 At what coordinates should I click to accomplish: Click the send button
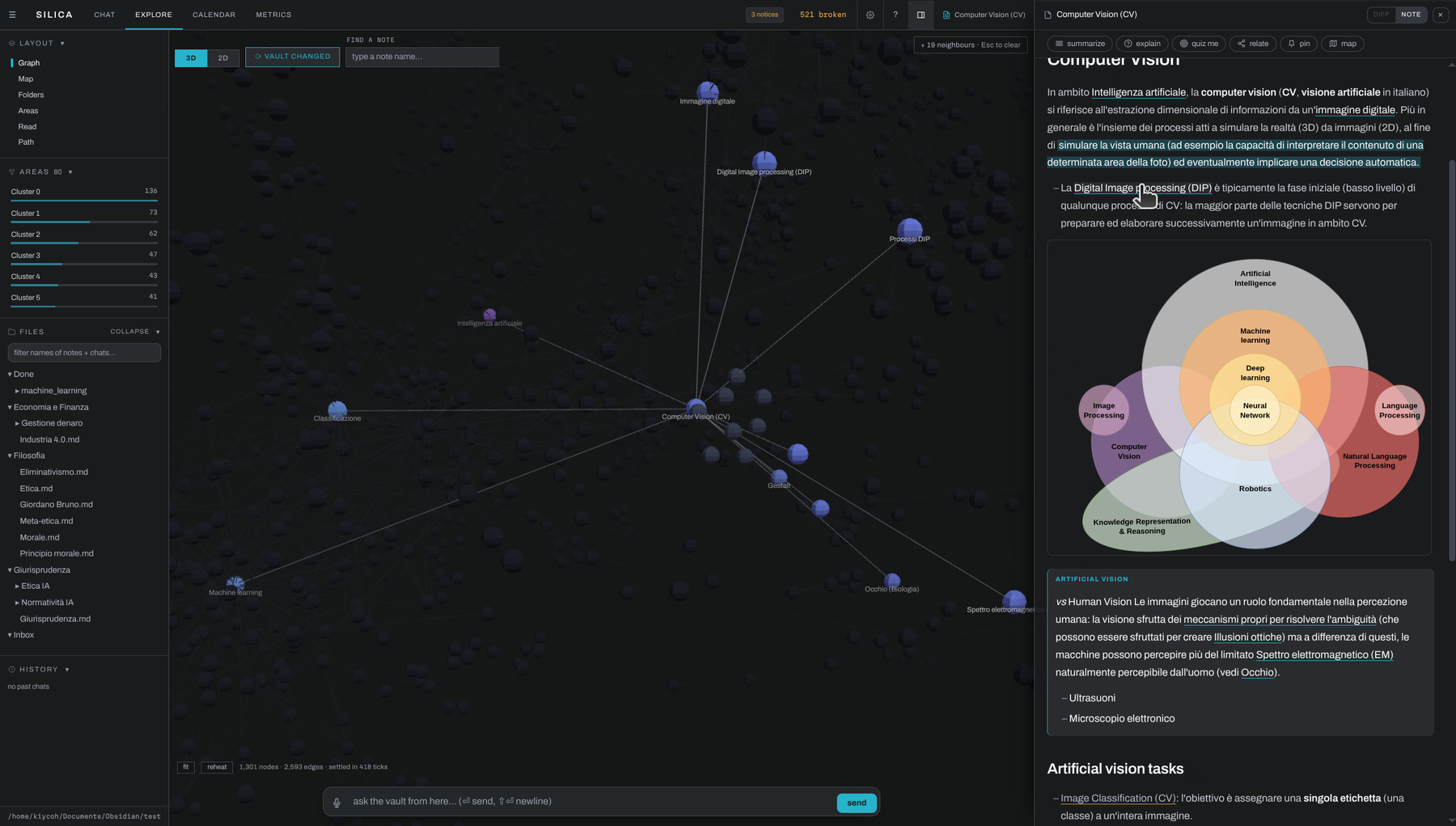(x=857, y=803)
